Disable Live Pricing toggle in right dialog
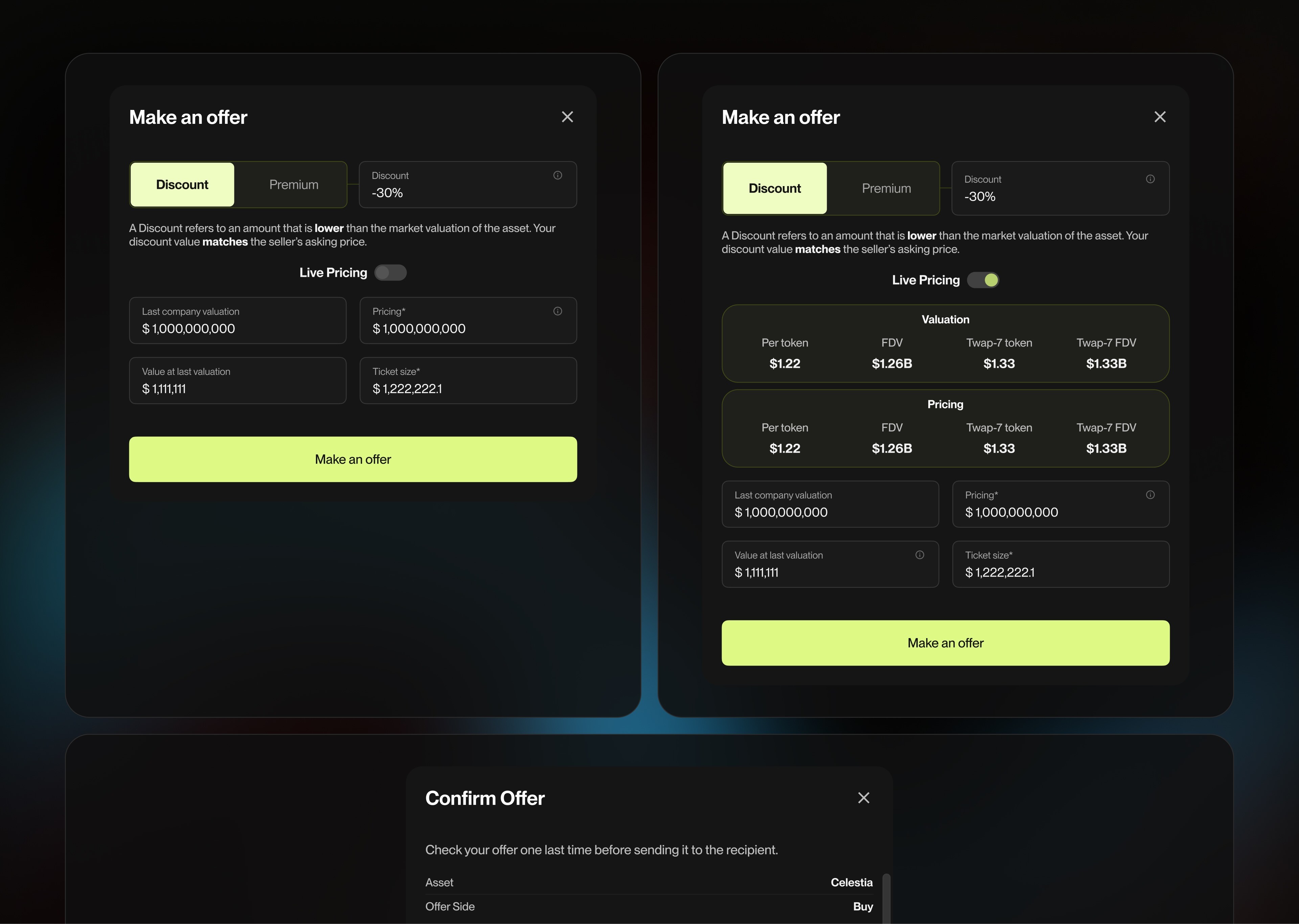 point(983,280)
